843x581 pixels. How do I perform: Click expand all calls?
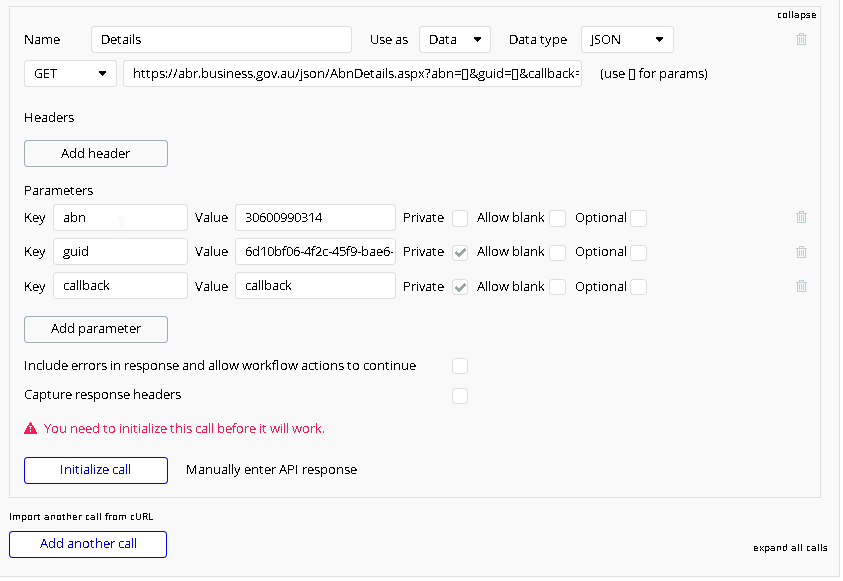[790, 548]
